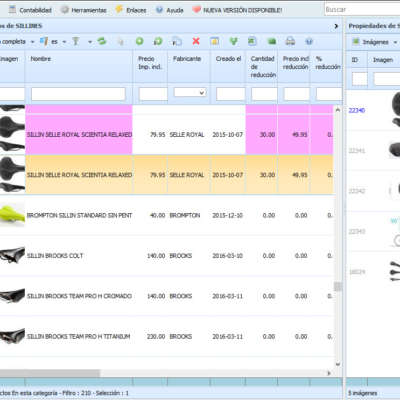This screenshot has width=400, height=400.
Task: Open the es language dropdown arrow
Action: point(64,42)
